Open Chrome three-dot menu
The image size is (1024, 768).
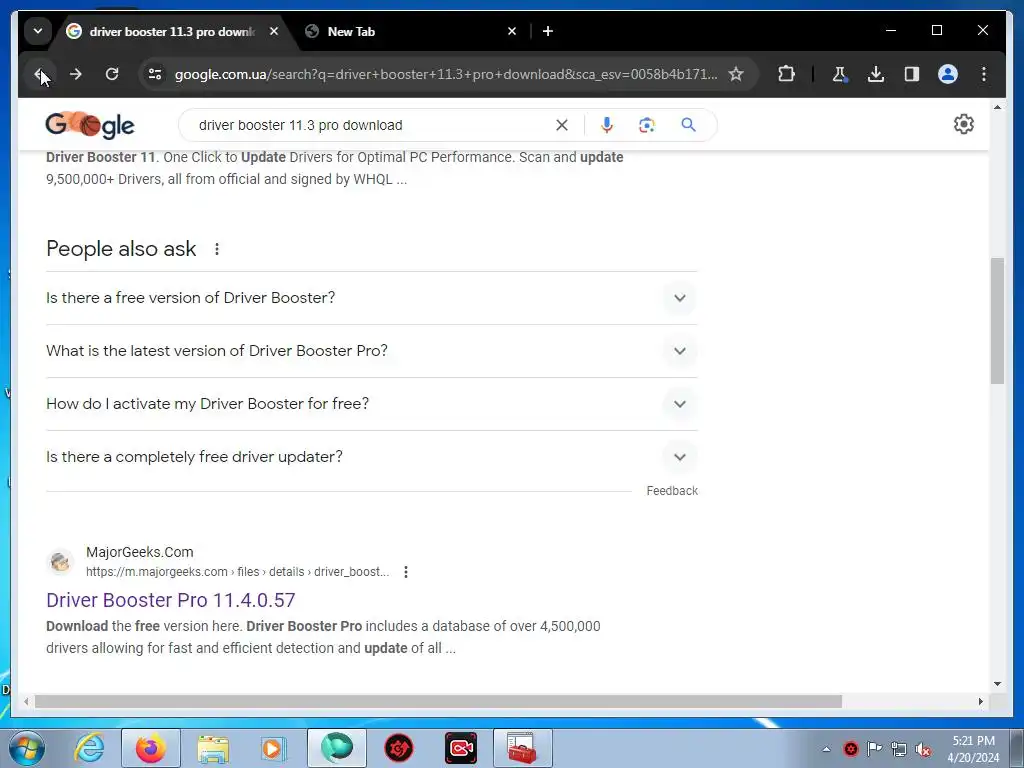pos(984,74)
